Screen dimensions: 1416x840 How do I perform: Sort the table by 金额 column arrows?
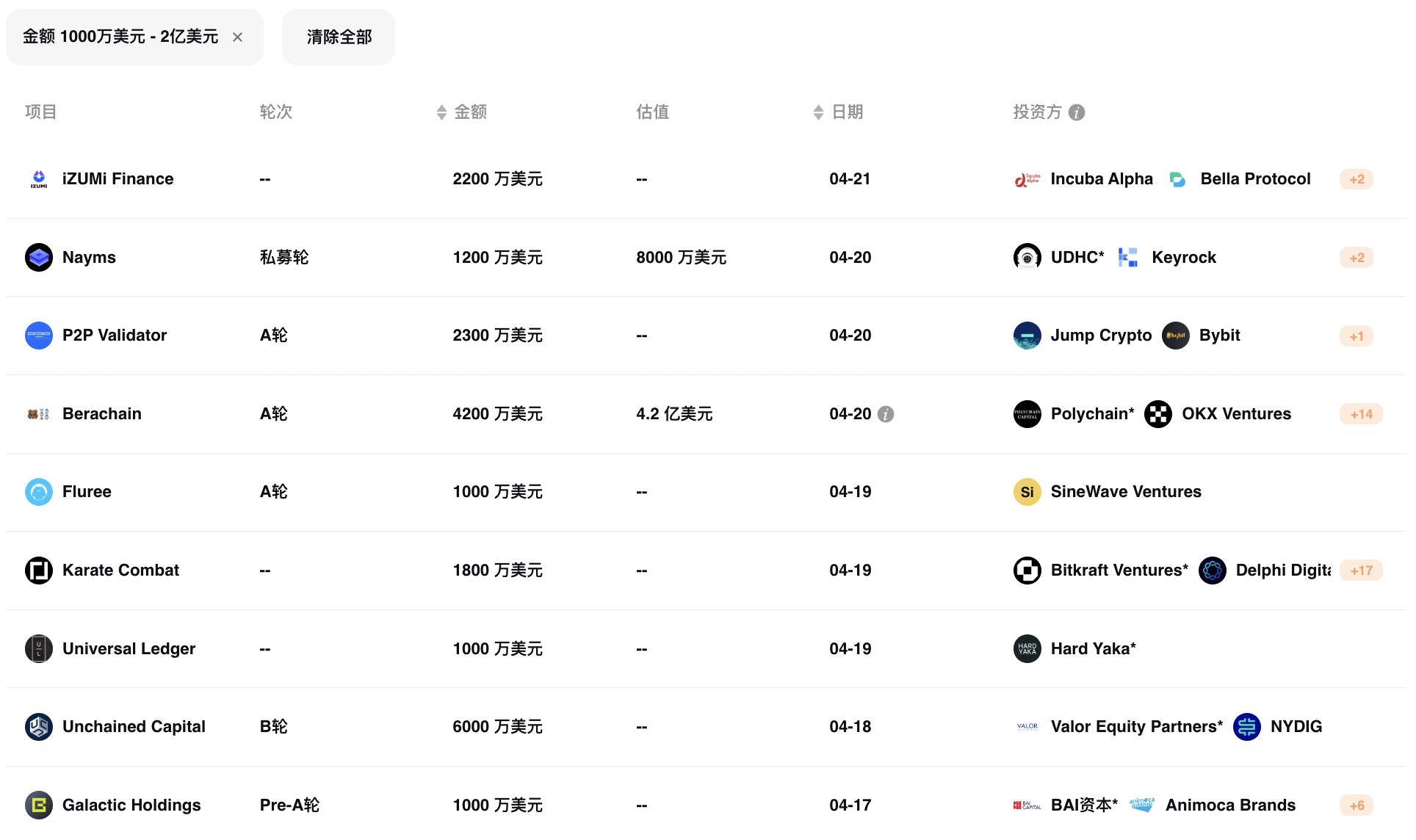coord(441,112)
